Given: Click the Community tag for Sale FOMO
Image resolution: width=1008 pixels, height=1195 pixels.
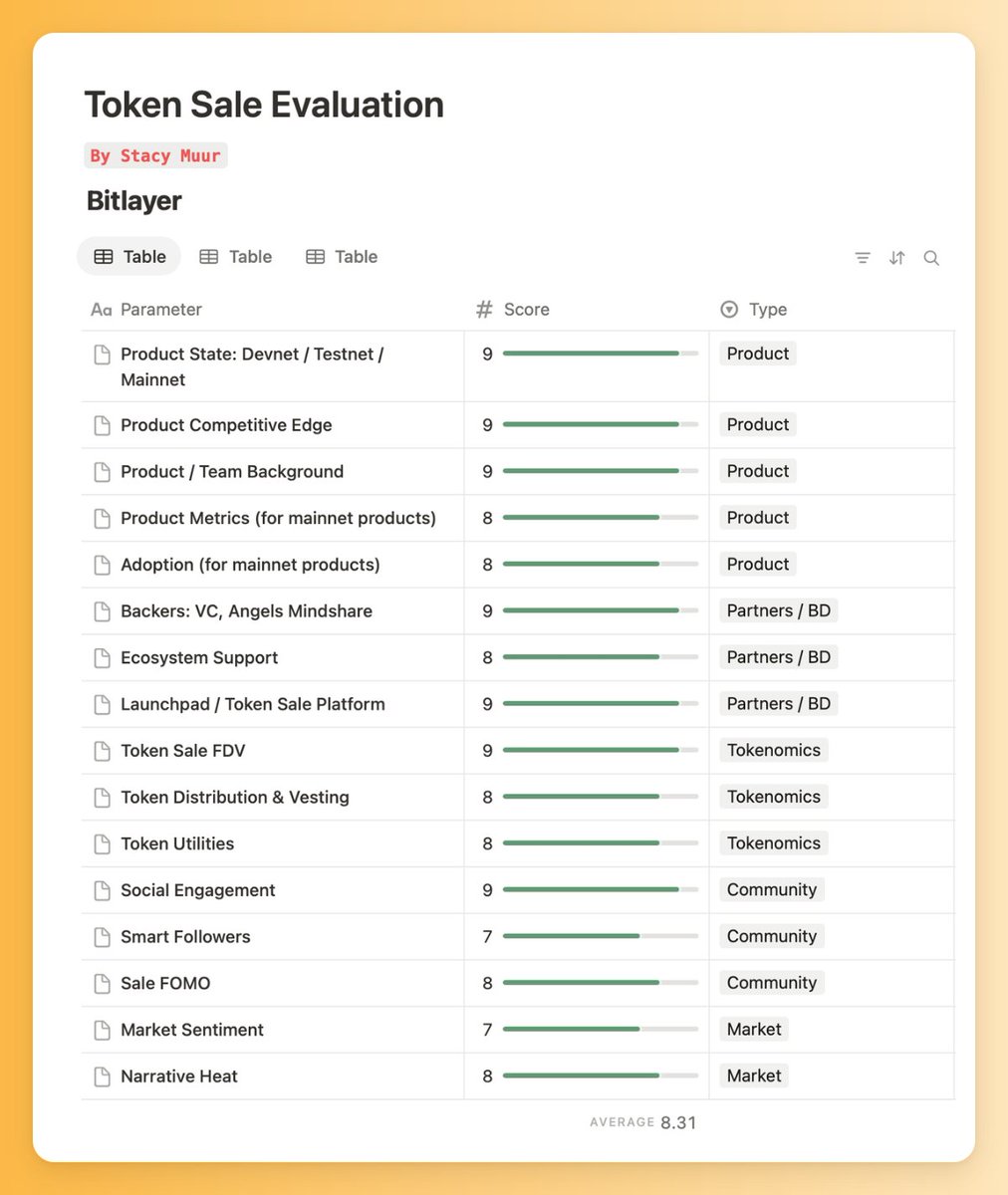Looking at the screenshot, I should (772, 983).
